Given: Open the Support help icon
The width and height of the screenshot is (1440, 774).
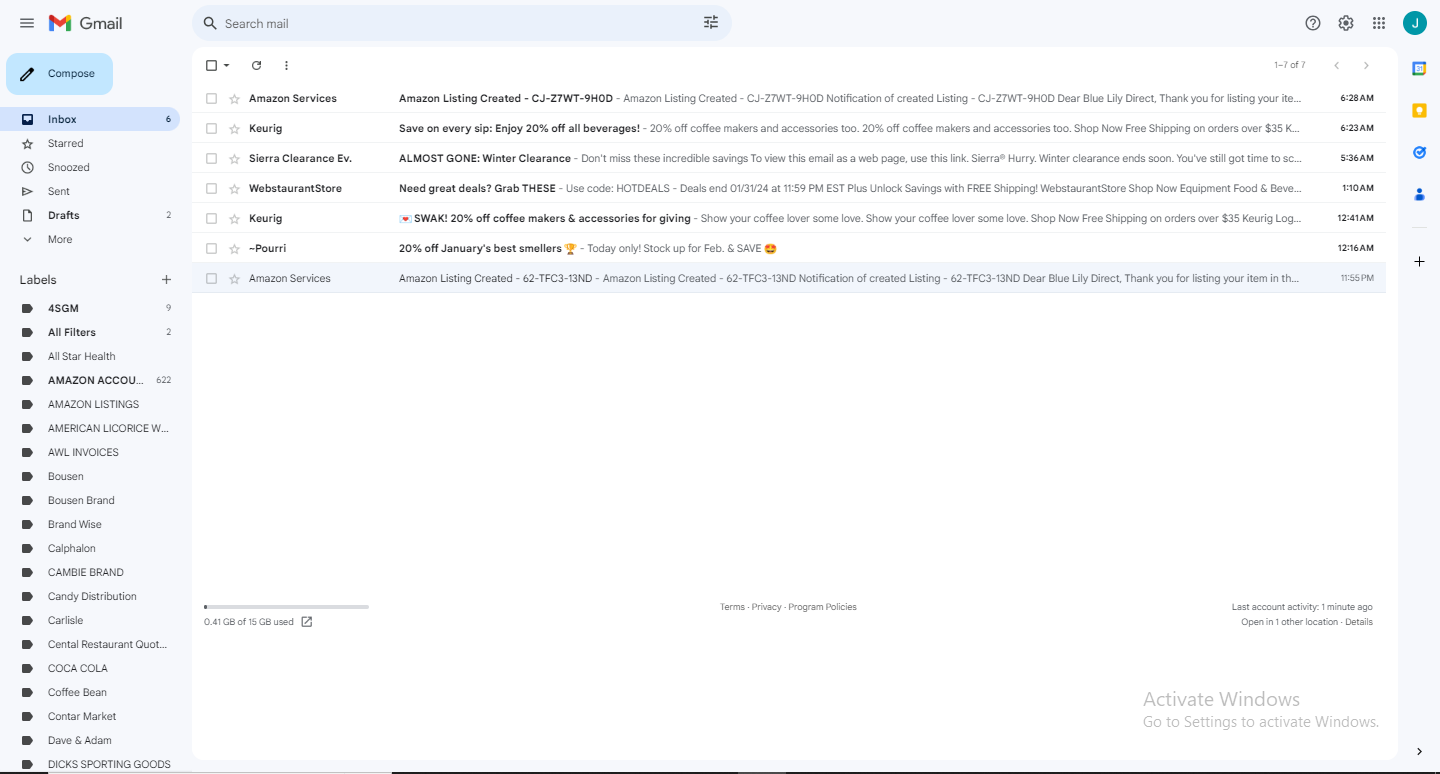Looking at the screenshot, I should [x=1313, y=23].
